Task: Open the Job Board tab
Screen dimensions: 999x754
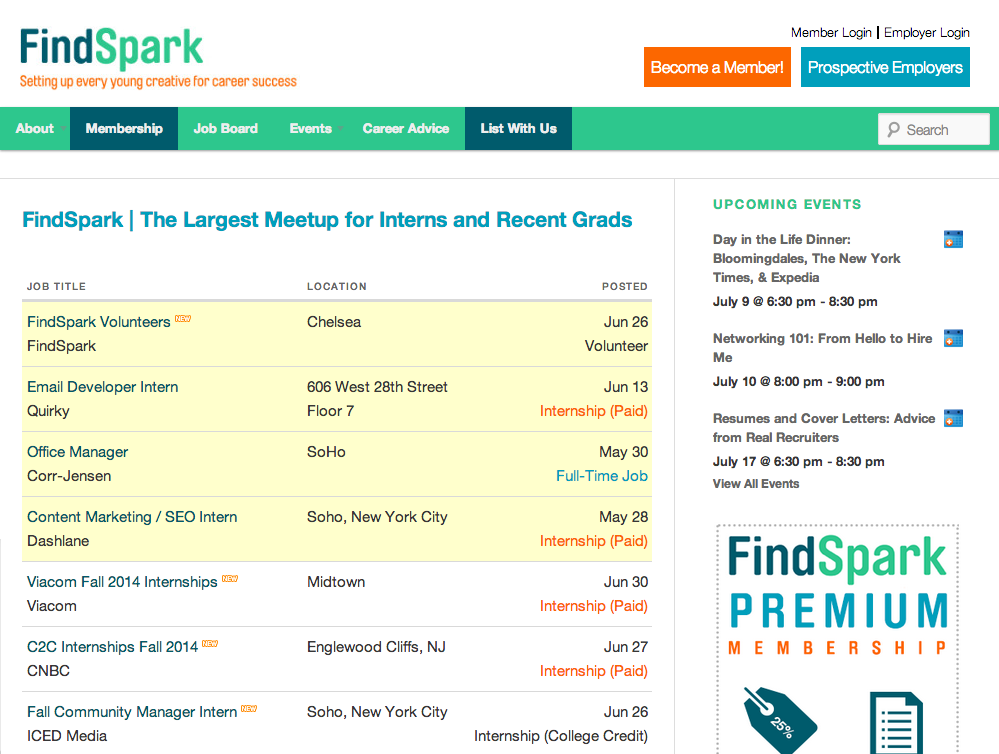Action: coord(225,128)
